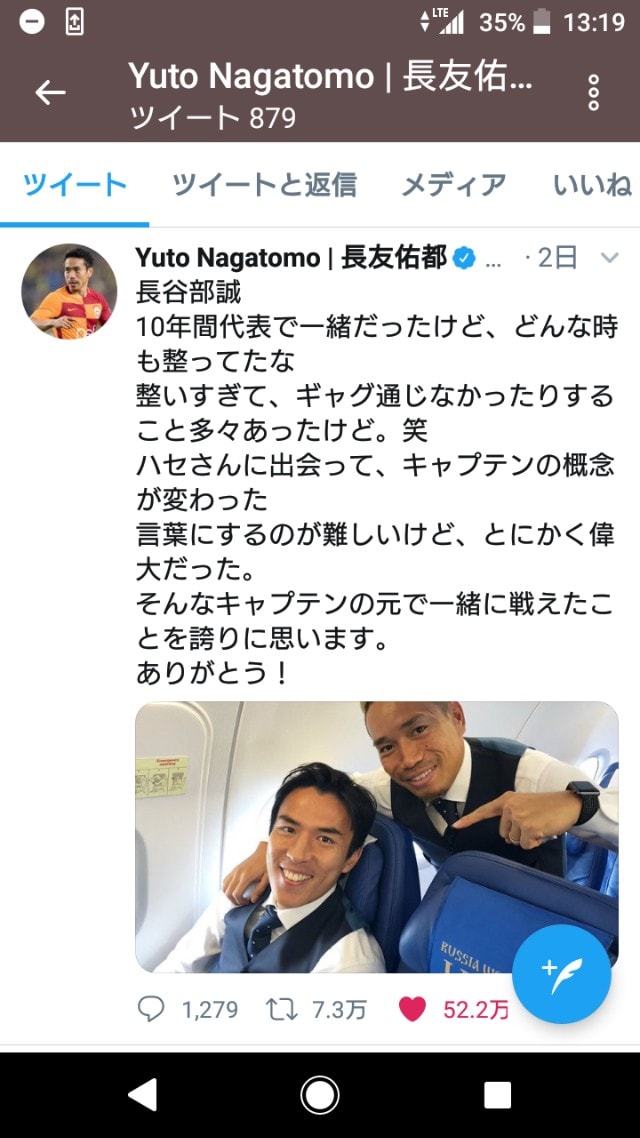This screenshot has width=640, height=1138.
Task: Tap the 52.2万 likes count
Action: click(x=476, y=1010)
